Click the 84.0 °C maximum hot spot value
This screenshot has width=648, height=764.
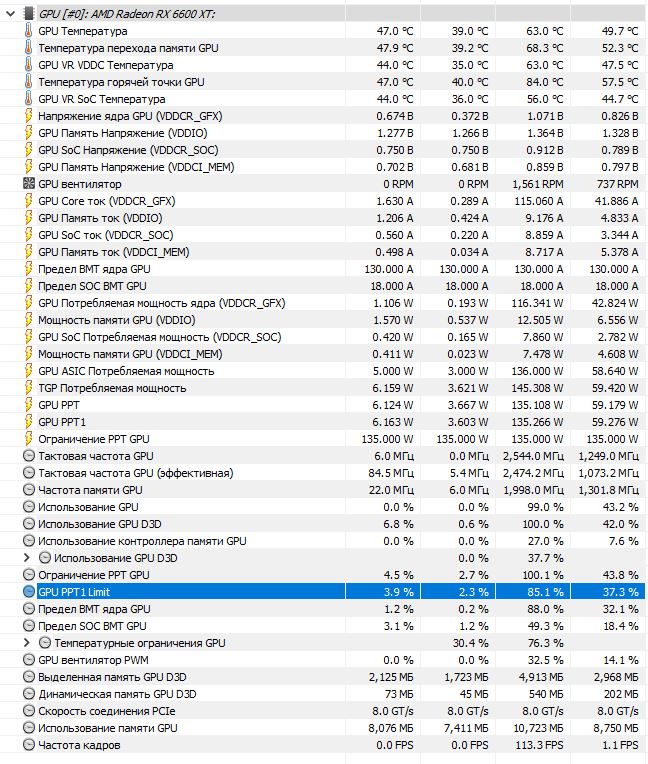(x=544, y=82)
